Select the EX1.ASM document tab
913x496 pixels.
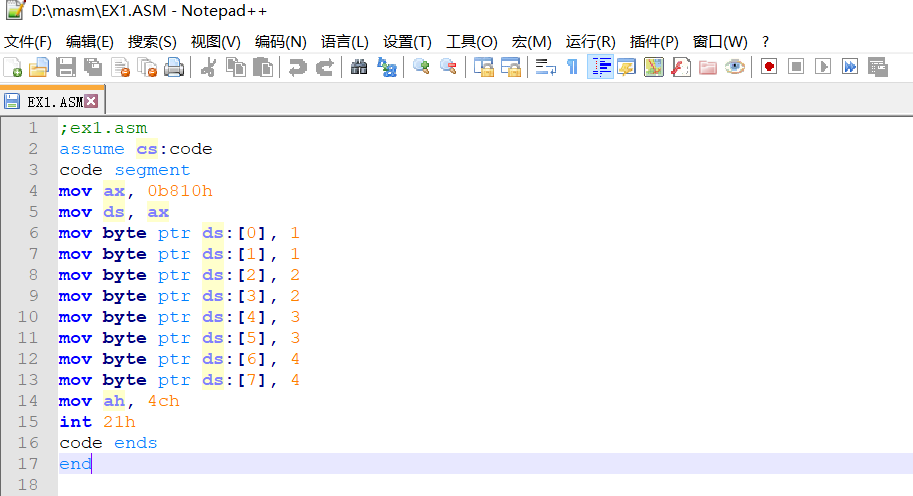[x=52, y=101]
